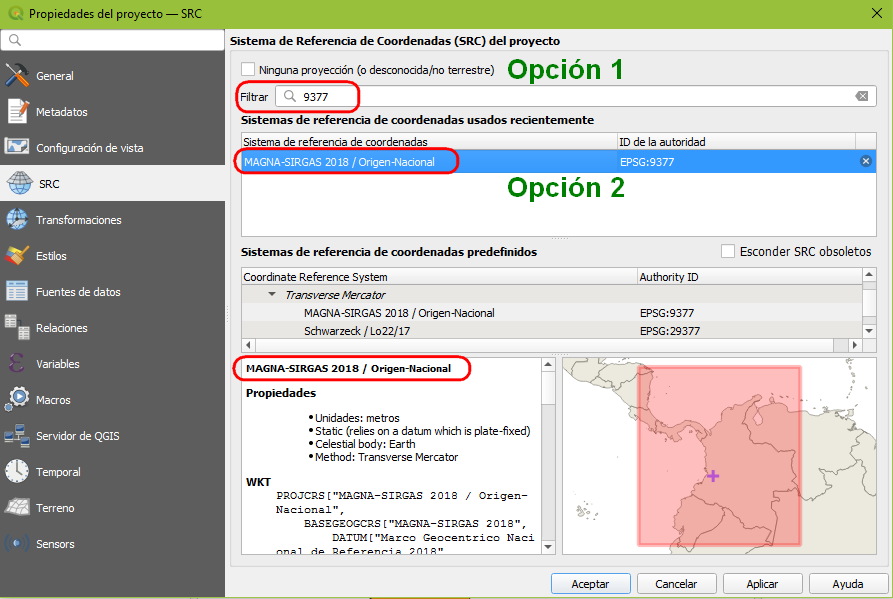Close the Propiedades del proyecto dialog
Viewport: 893px width, 599px height.
tap(876, 13)
